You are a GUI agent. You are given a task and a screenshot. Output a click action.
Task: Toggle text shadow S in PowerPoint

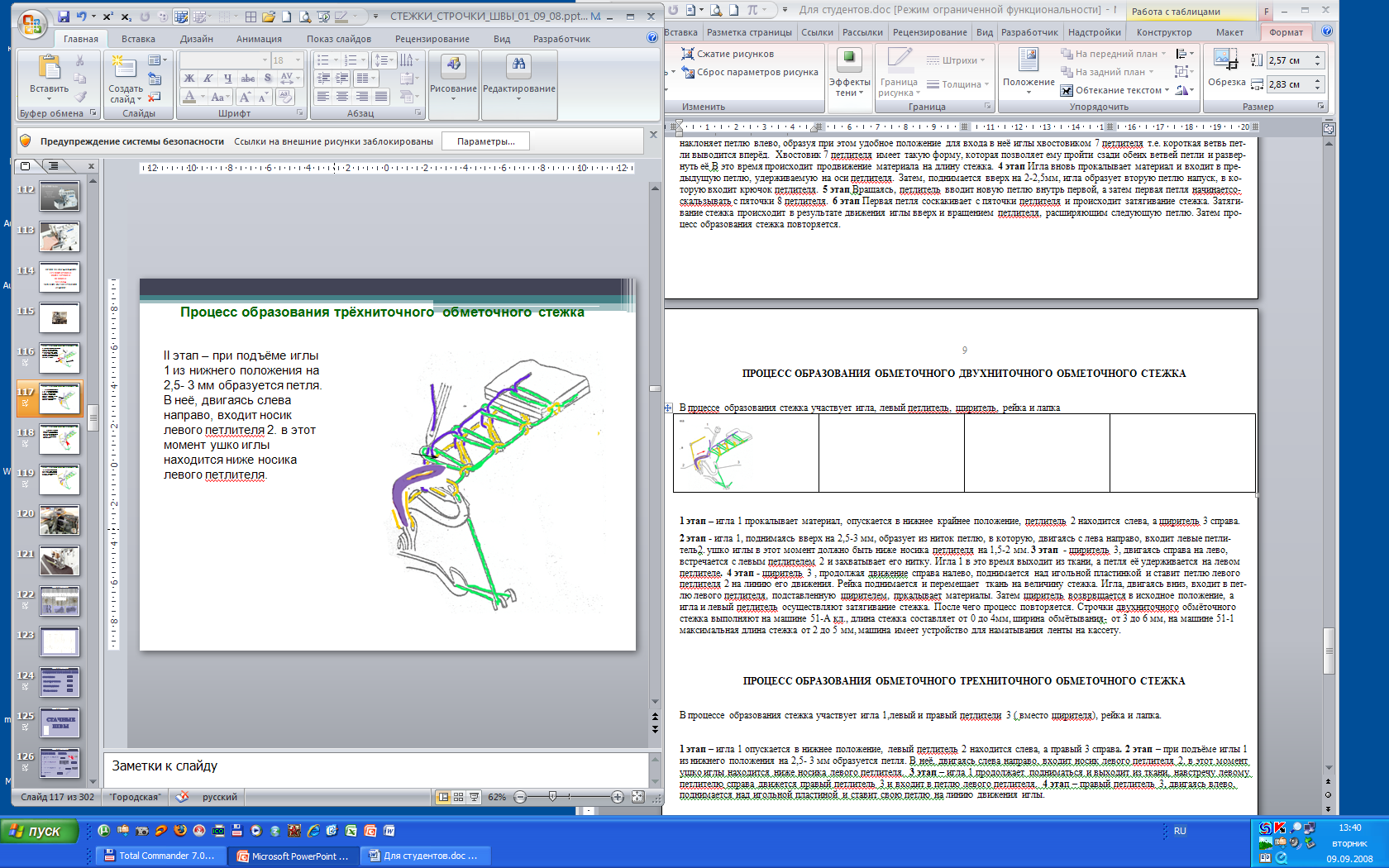pos(267,79)
